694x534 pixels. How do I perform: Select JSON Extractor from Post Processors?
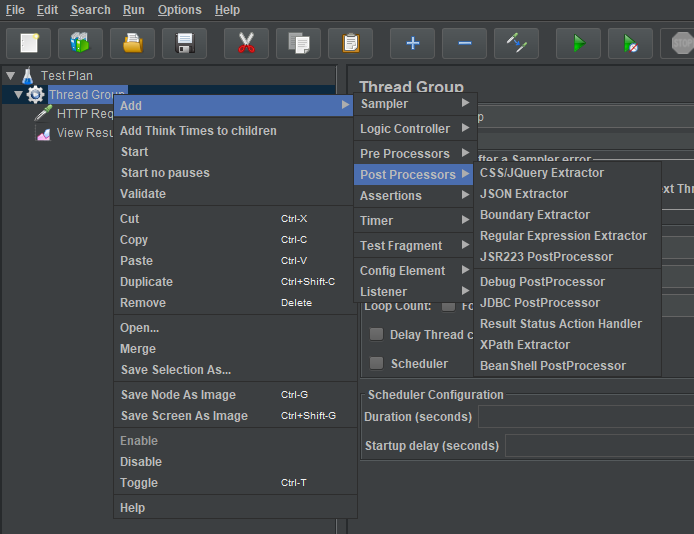(523, 194)
